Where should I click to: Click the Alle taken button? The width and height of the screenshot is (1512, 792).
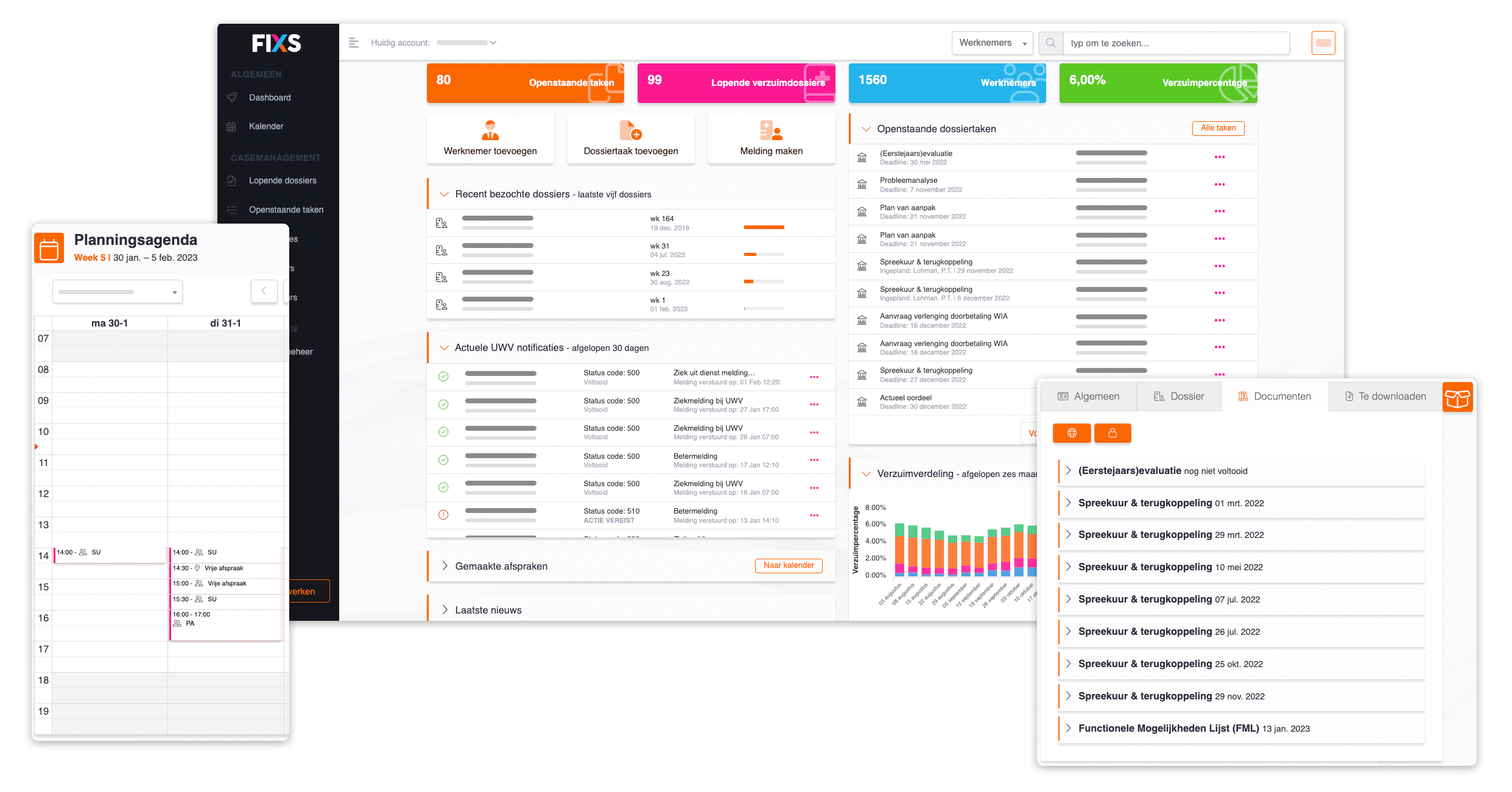click(1218, 129)
